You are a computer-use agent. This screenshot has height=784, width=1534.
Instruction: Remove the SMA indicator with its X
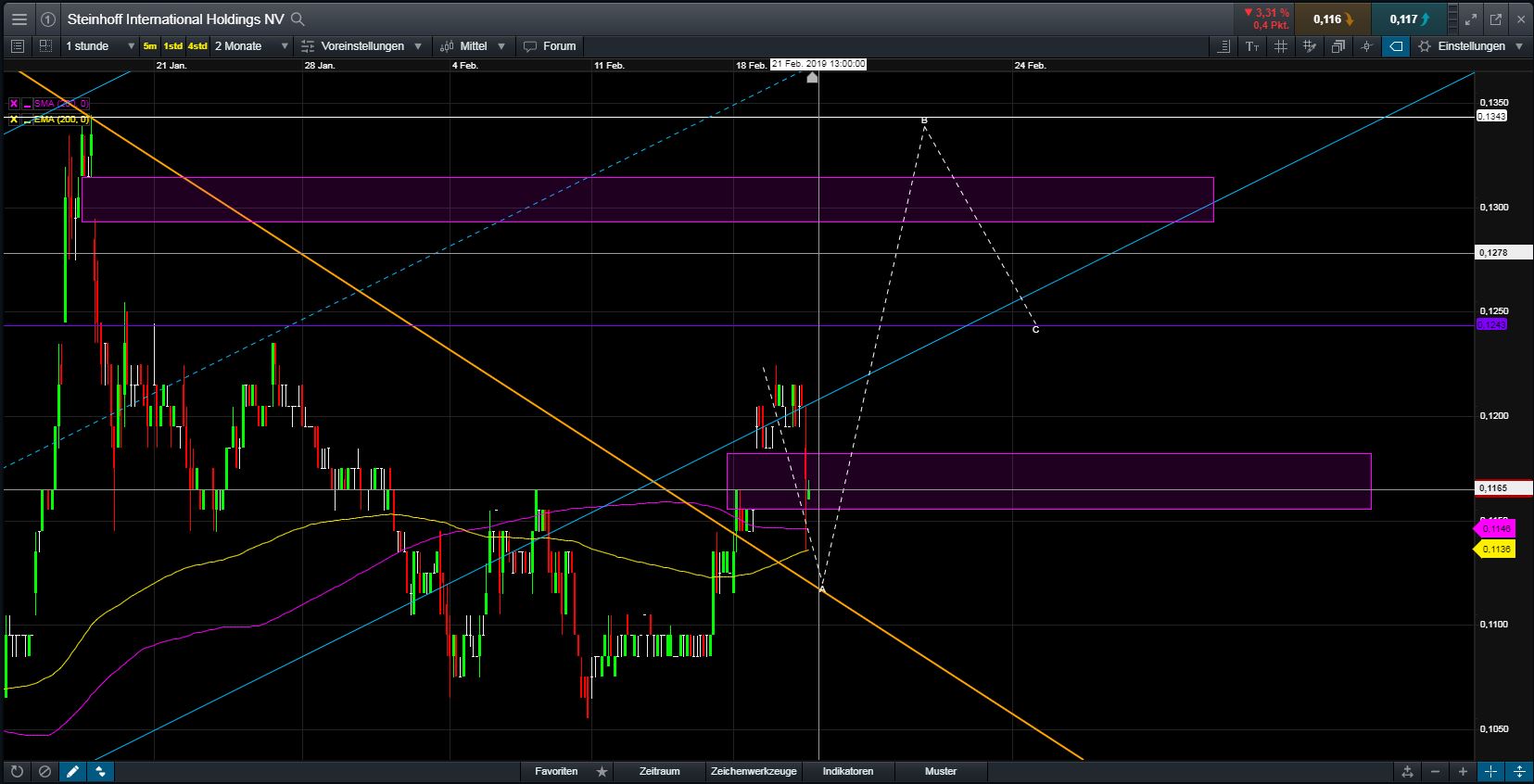[14, 104]
